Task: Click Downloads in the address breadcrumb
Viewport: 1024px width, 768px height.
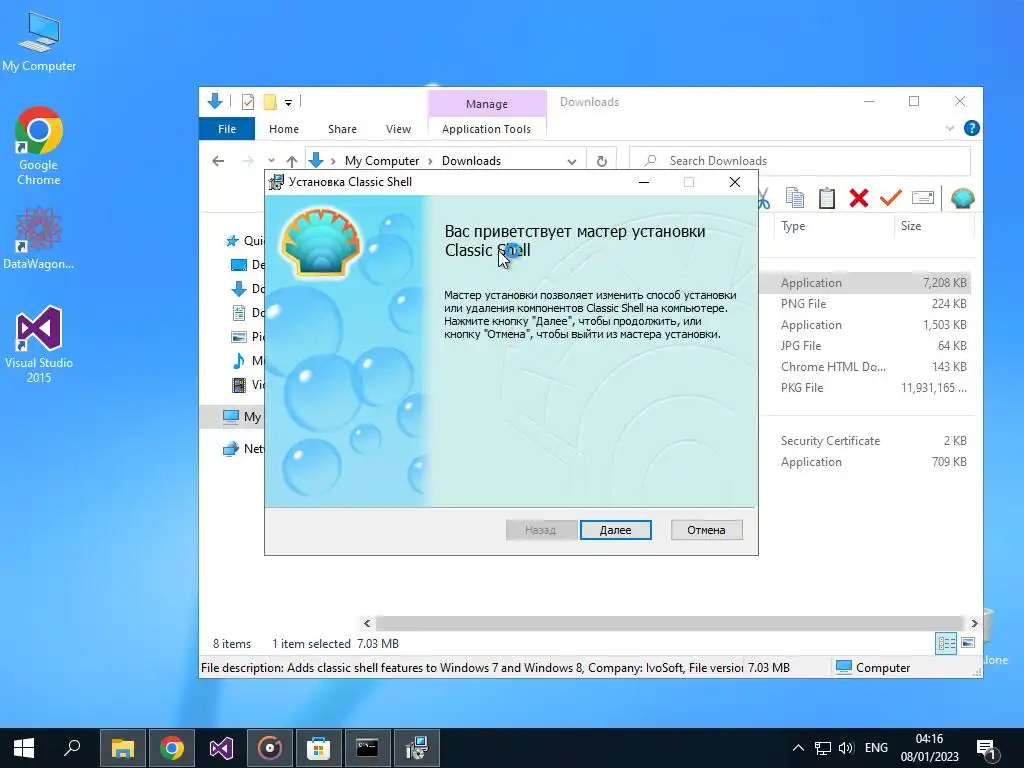Action: tap(471, 161)
